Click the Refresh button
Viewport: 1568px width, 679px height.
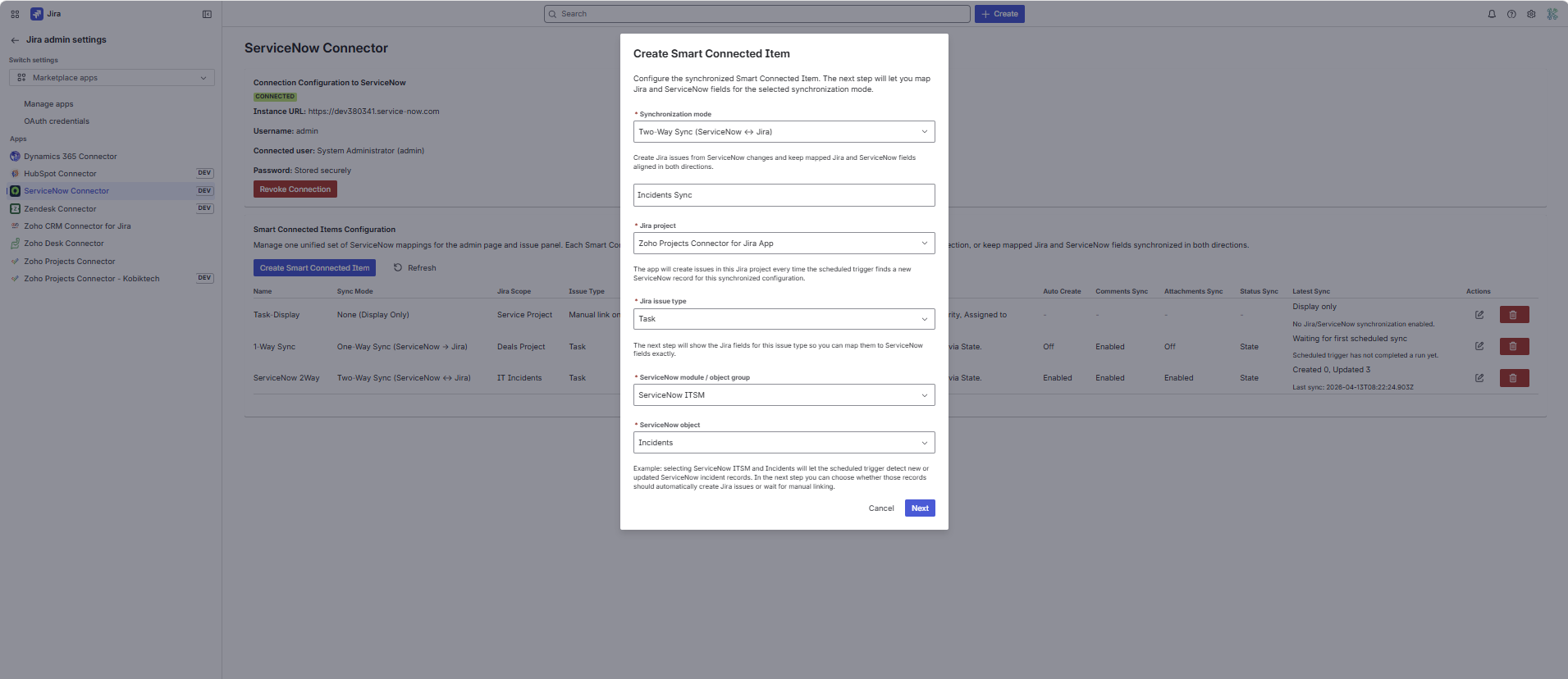point(414,268)
